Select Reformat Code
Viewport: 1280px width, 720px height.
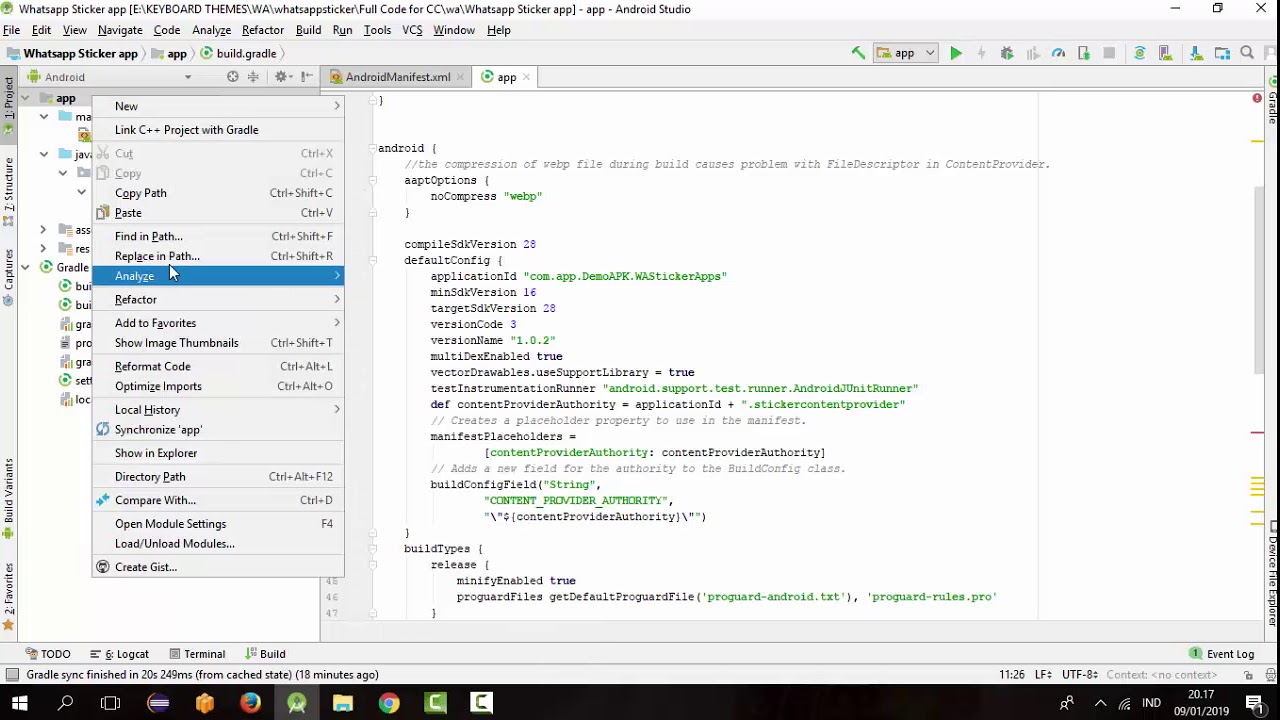pos(218,367)
